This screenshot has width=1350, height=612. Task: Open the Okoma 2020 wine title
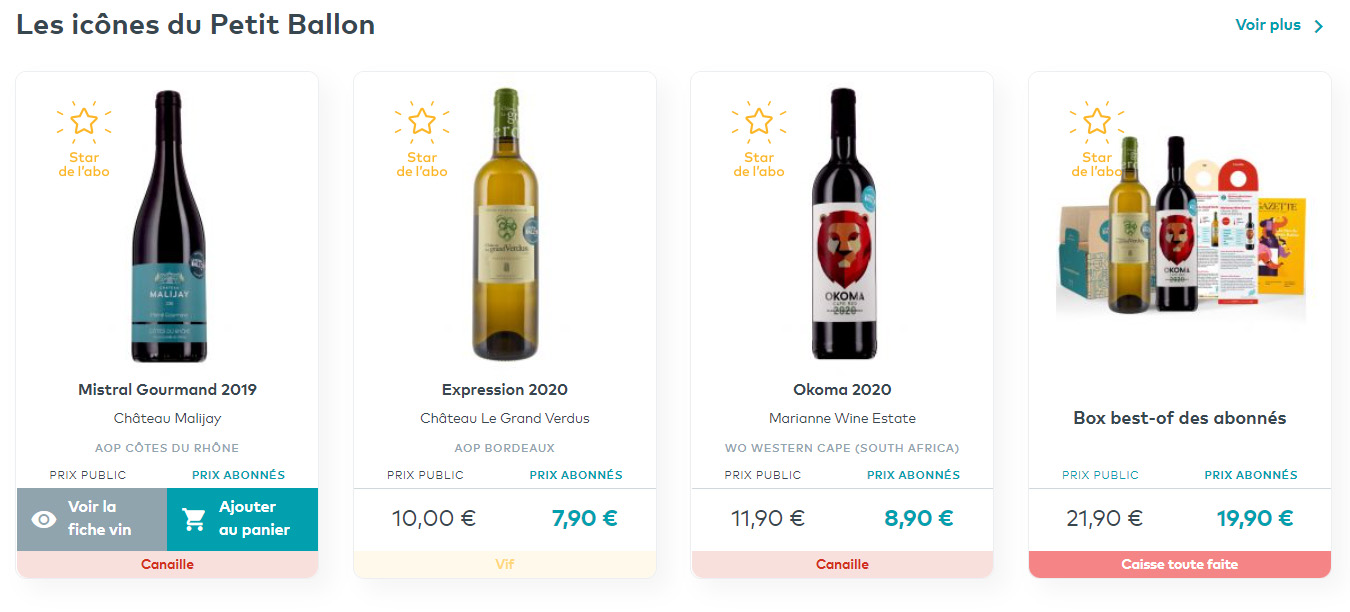tap(842, 390)
